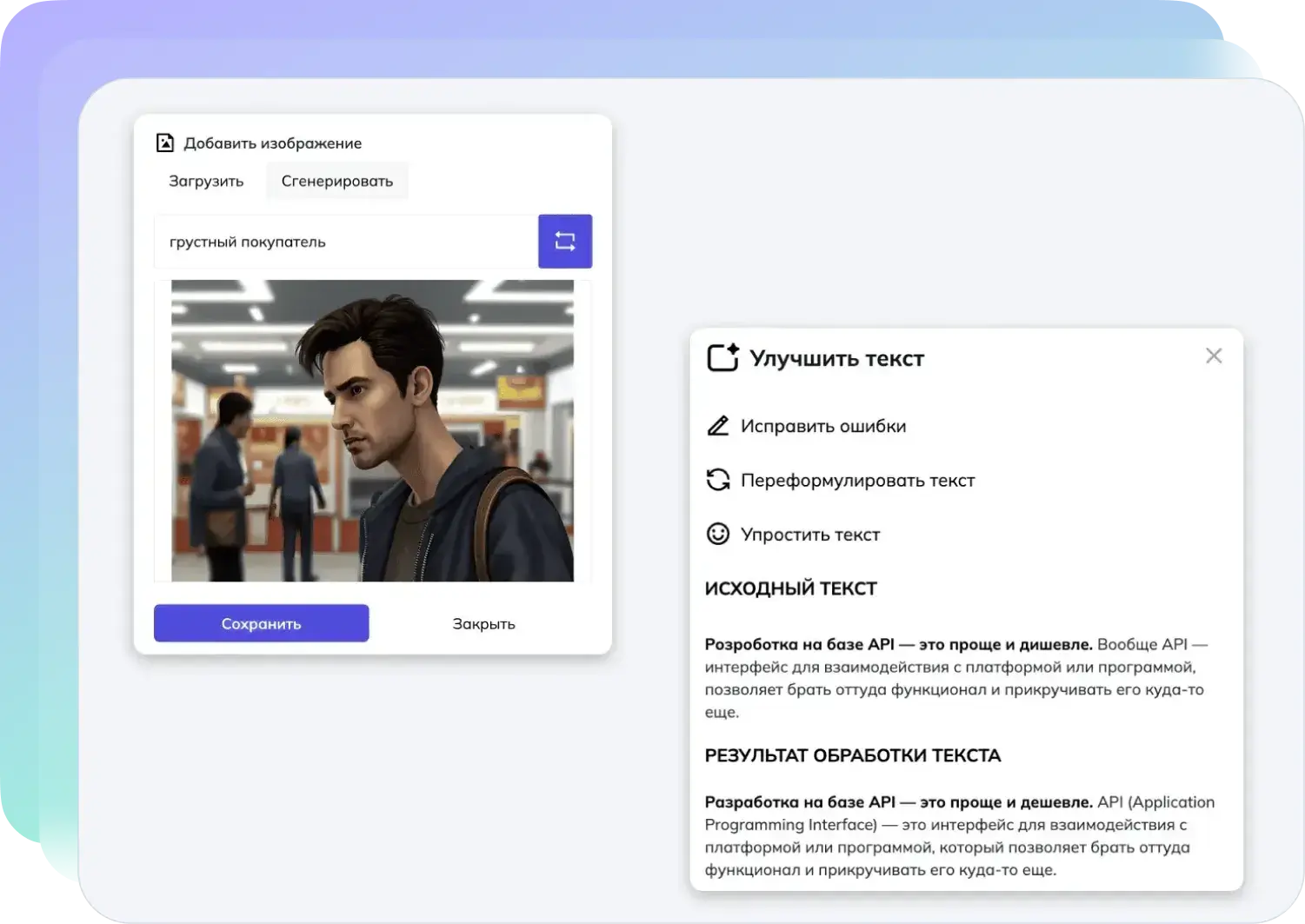Choose Переформулировать текст option
Viewport: 1305px width, 924px height.
coord(857,480)
